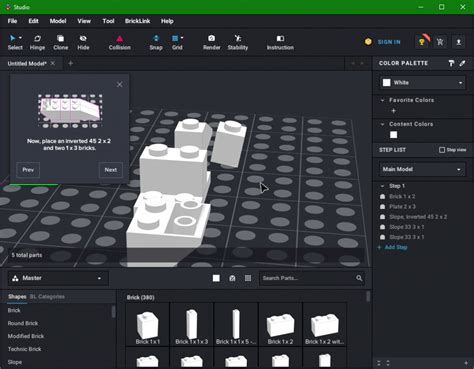Image resolution: width=474 pixels, height=369 pixels.
Task: Select Plate 2 x 3 in step list
Action: (x=402, y=207)
